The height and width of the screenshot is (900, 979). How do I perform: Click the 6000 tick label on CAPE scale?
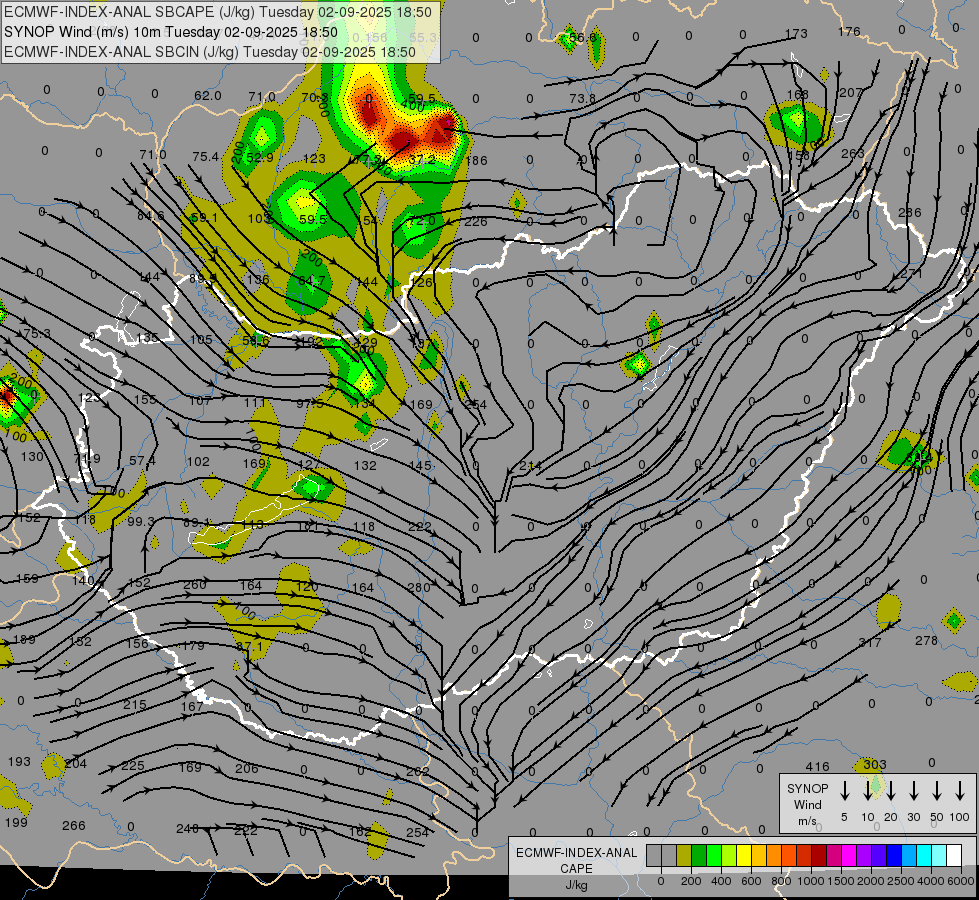[961, 881]
